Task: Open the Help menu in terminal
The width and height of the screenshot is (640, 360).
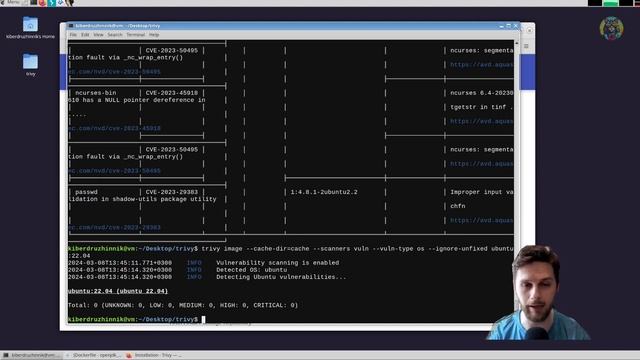Action: [154, 35]
